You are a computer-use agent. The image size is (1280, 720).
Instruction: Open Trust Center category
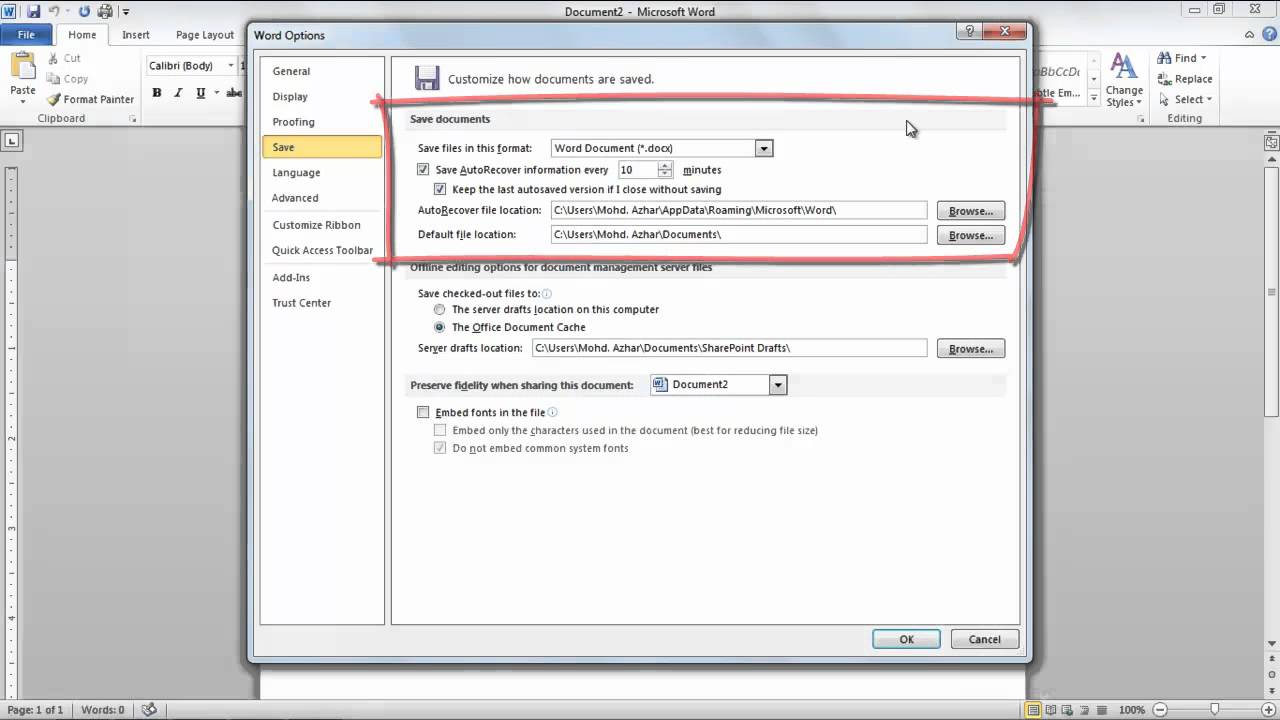[x=322, y=302]
